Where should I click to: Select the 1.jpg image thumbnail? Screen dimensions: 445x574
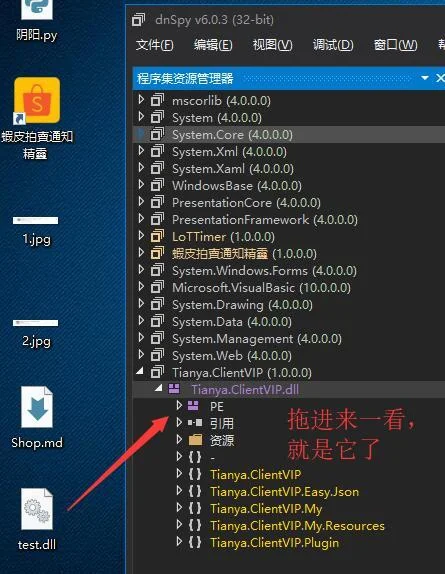click(x=35, y=220)
